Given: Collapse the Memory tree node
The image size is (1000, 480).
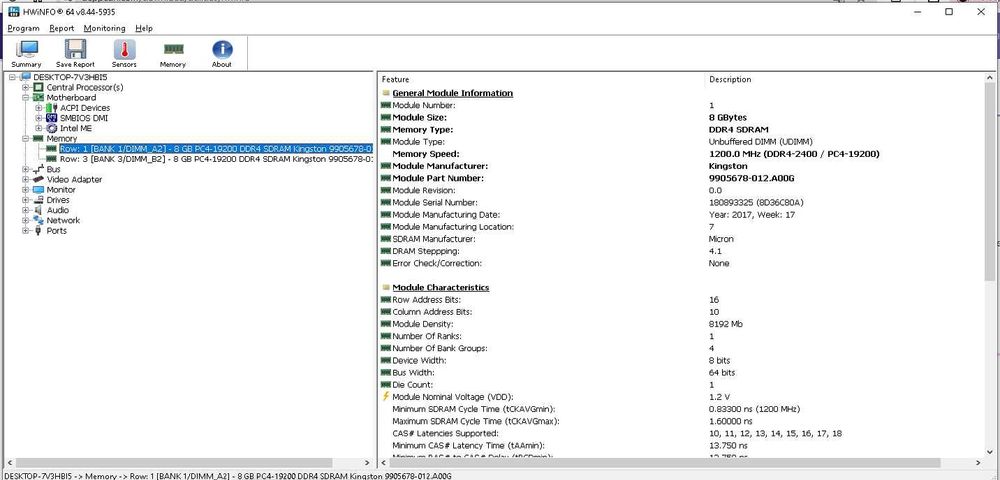Looking at the screenshot, I should tap(26, 138).
